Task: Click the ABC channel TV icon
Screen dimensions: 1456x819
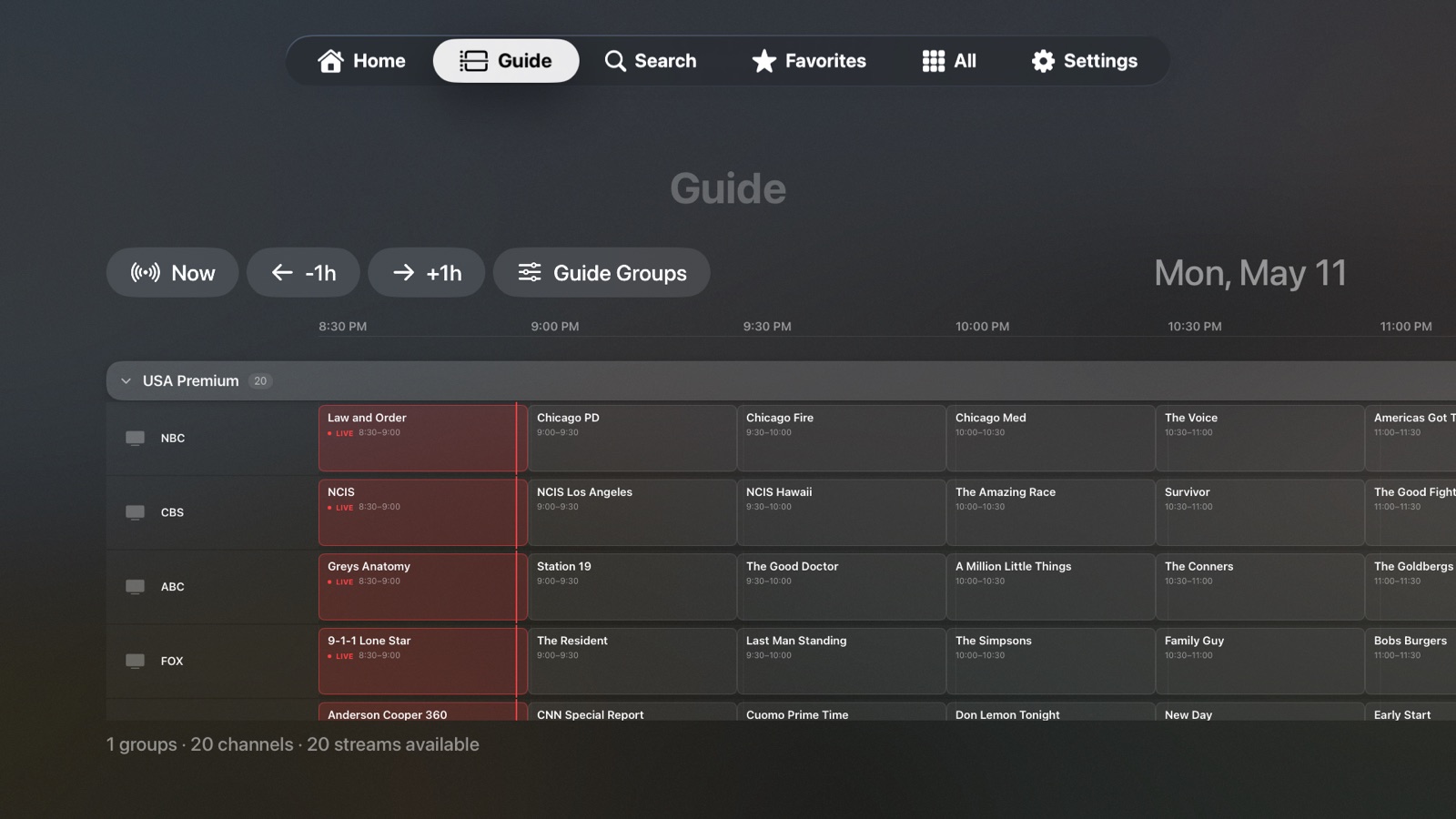Action: (135, 587)
